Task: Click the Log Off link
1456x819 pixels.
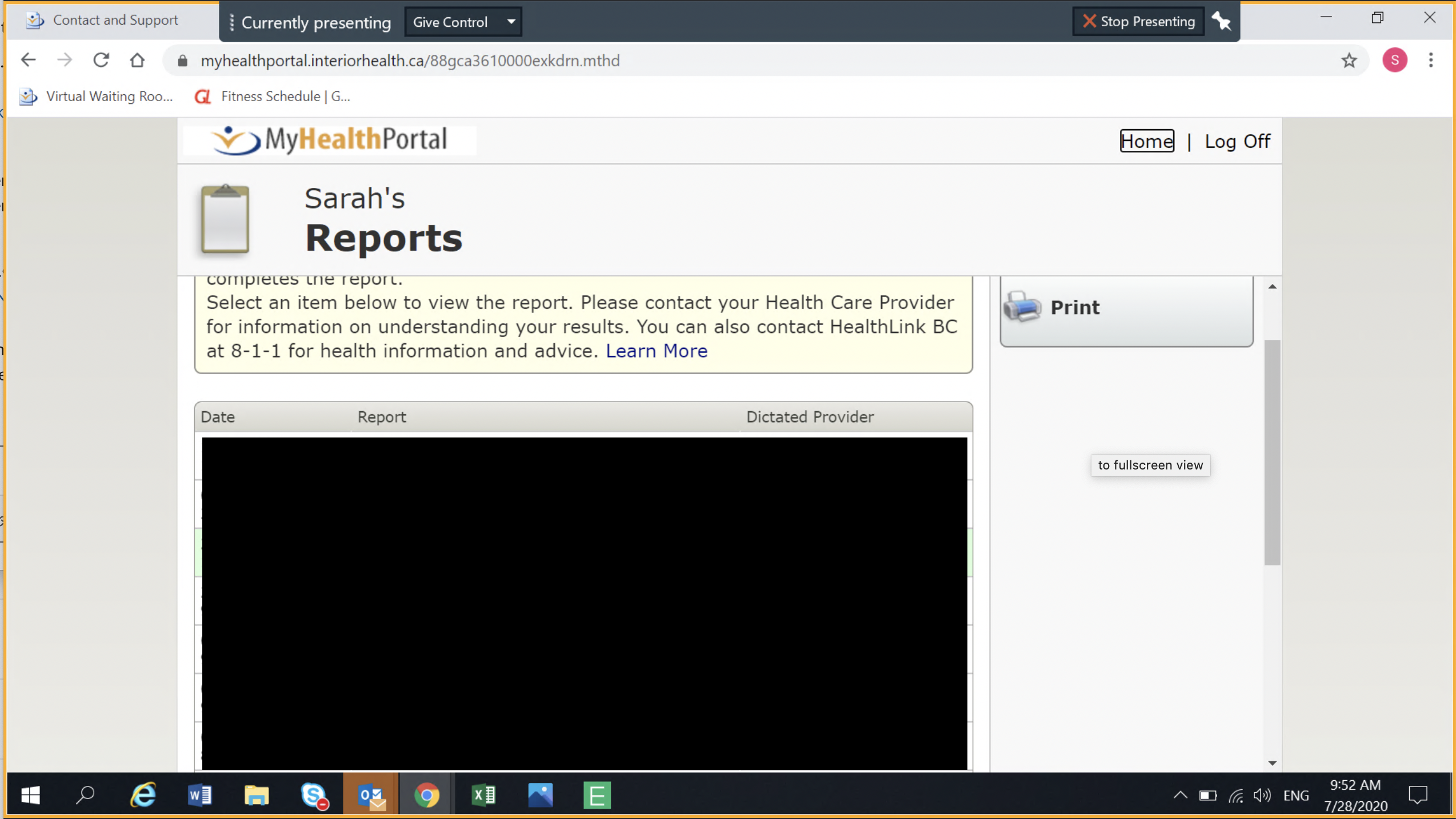Action: [x=1237, y=141]
